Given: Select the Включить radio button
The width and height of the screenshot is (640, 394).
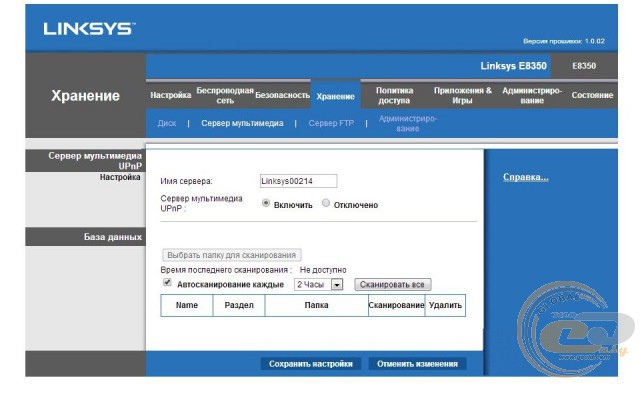Looking at the screenshot, I should (266, 203).
